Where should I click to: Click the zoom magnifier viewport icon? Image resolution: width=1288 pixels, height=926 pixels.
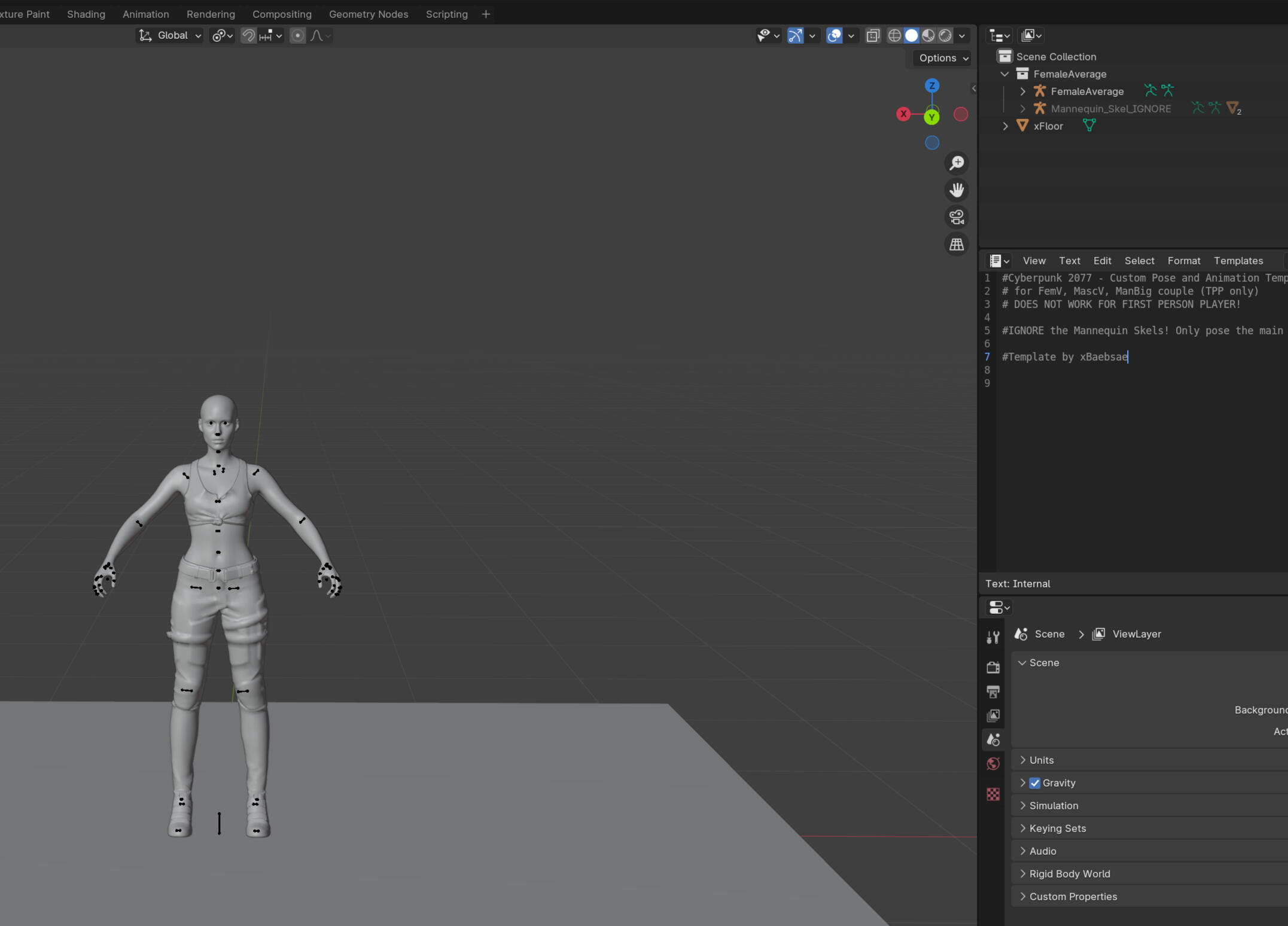(957, 163)
